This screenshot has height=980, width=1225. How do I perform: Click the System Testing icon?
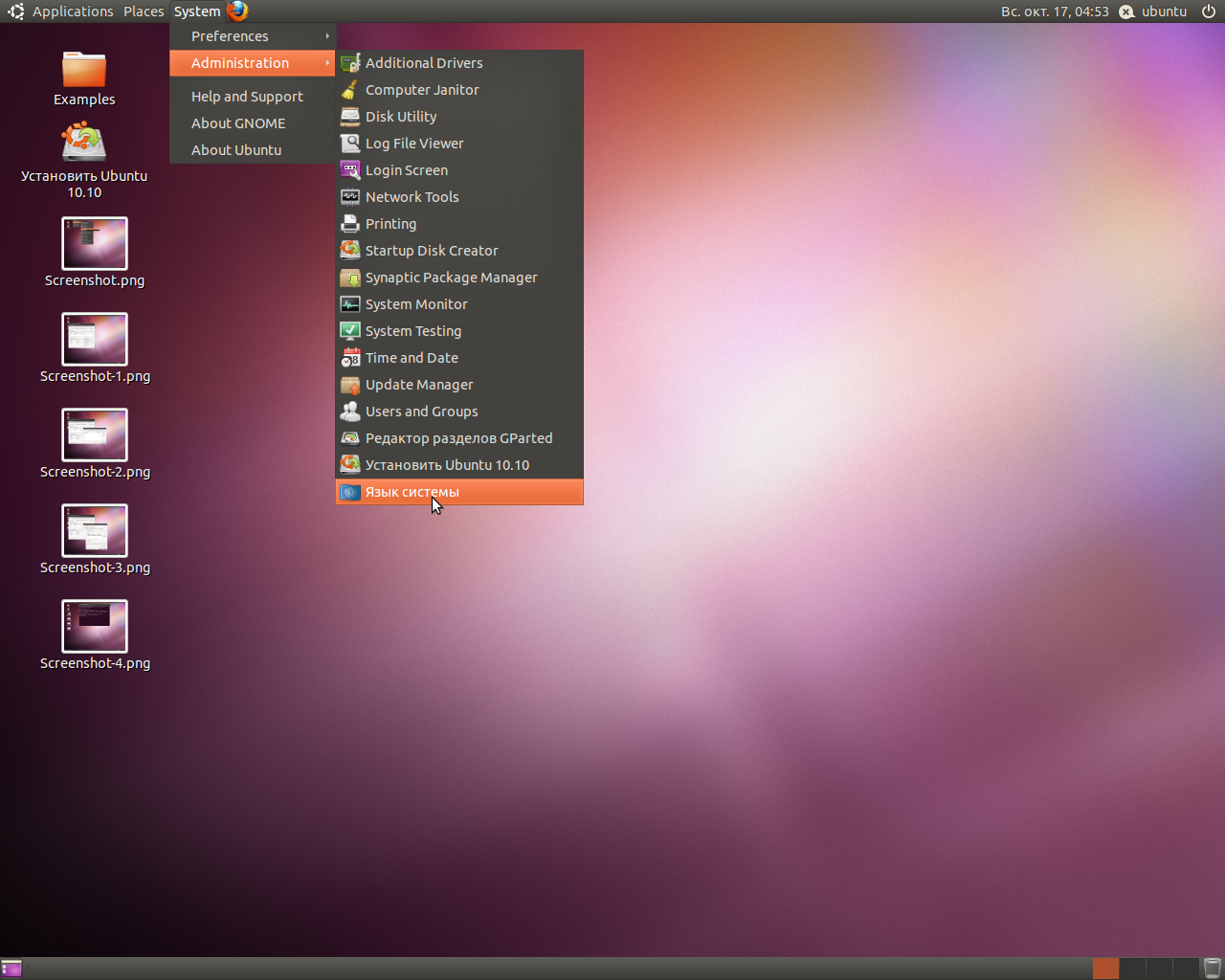point(350,331)
